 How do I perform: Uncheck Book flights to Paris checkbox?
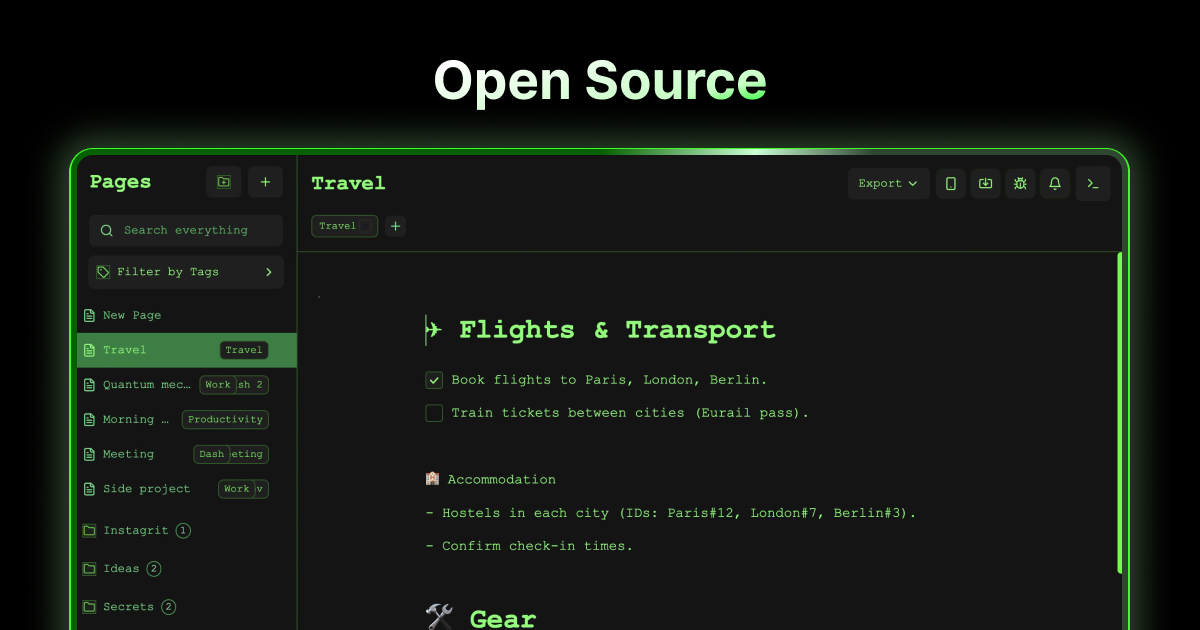[434, 380]
